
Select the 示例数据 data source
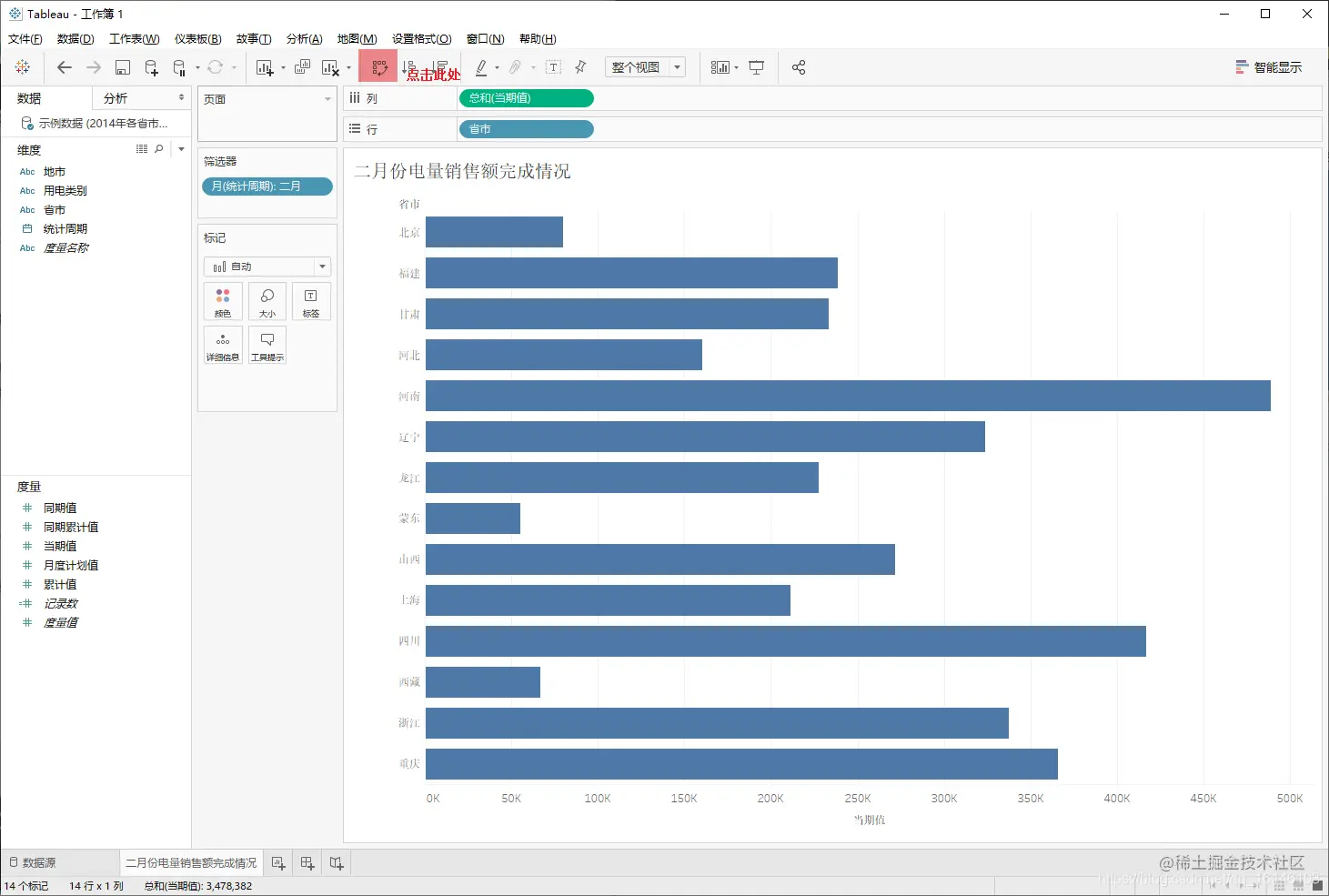click(x=95, y=123)
